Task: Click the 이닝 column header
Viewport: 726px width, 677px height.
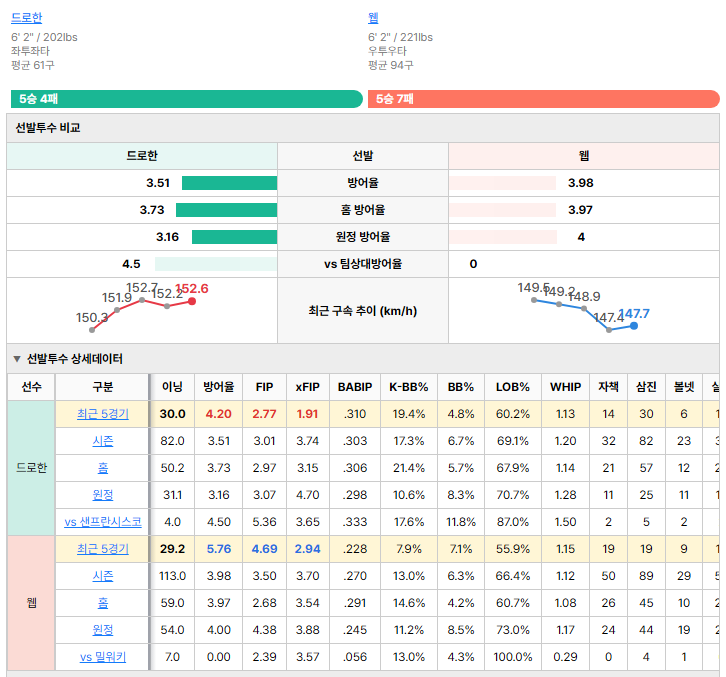Action: [x=172, y=387]
